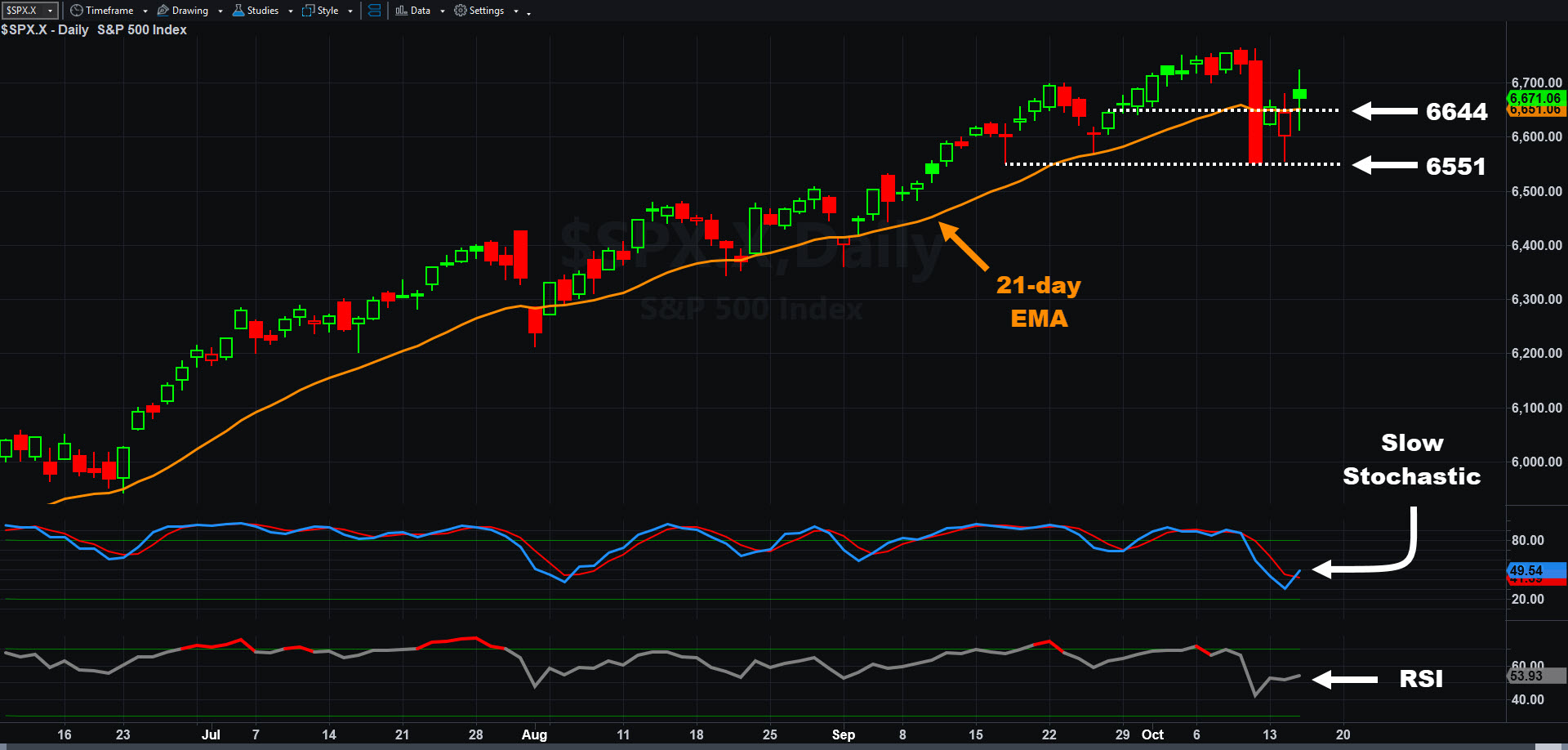The width and height of the screenshot is (1568, 750).
Task: Expand the Data dropdown arrow
Action: [x=443, y=11]
